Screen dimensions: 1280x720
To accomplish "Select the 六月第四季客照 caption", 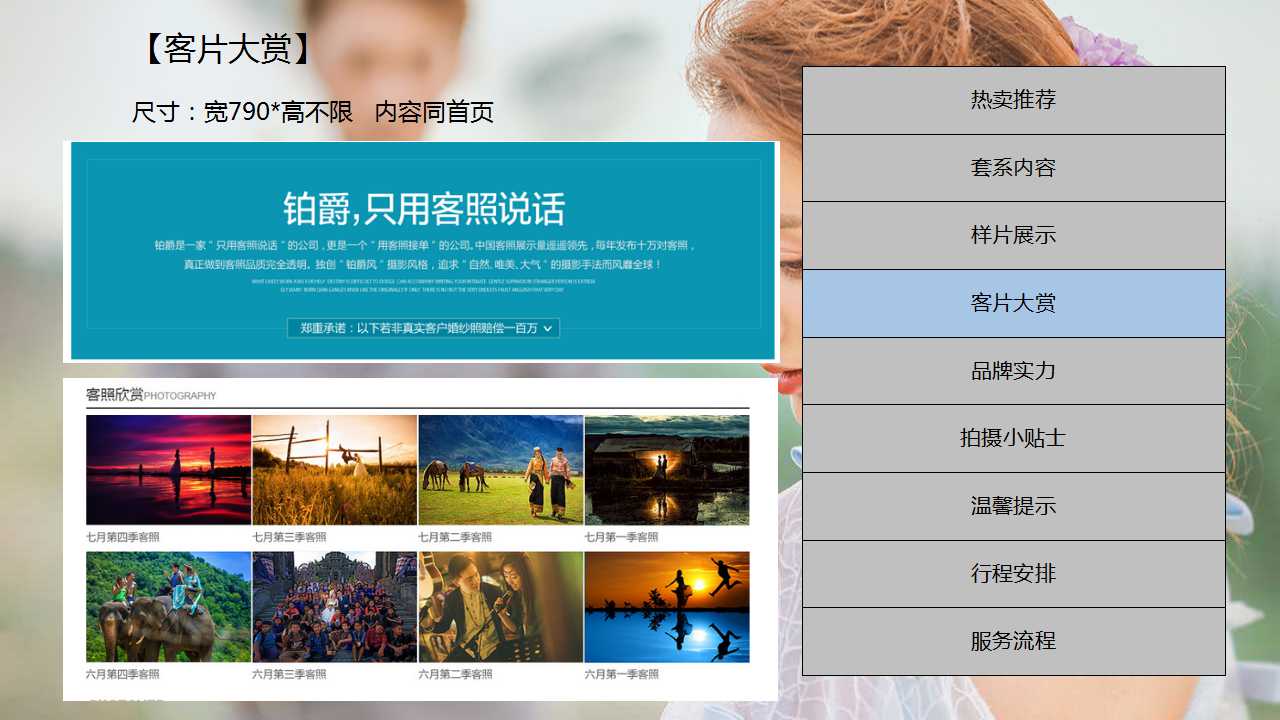I will click(123, 674).
